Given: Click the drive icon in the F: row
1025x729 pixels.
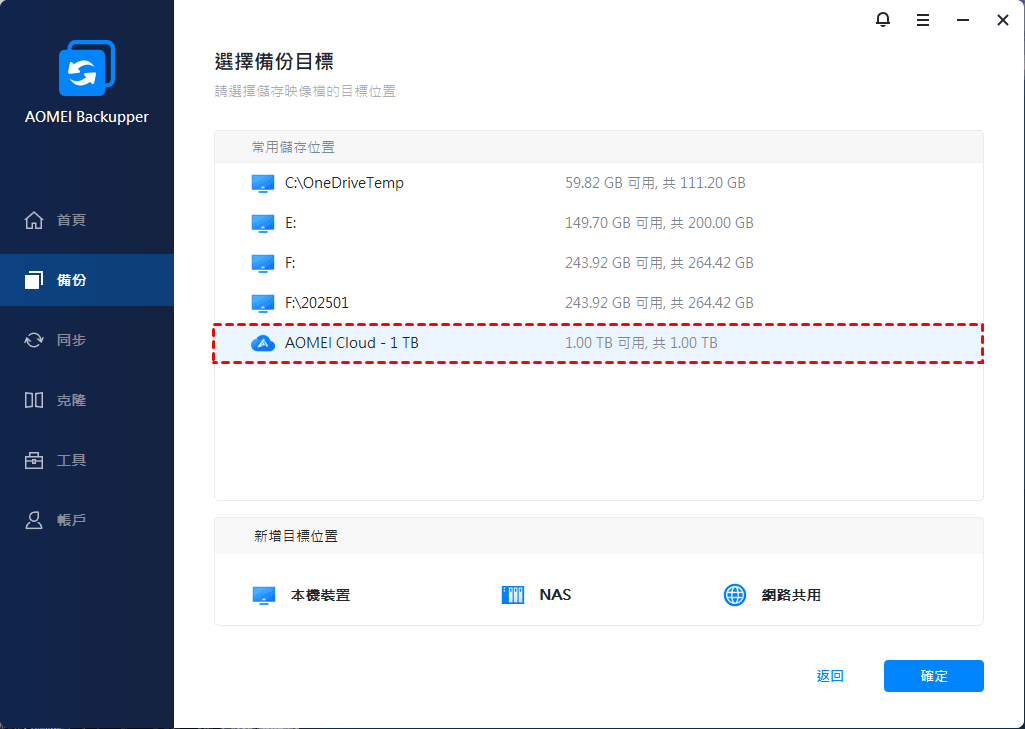Looking at the screenshot, I should coord(263,263).
